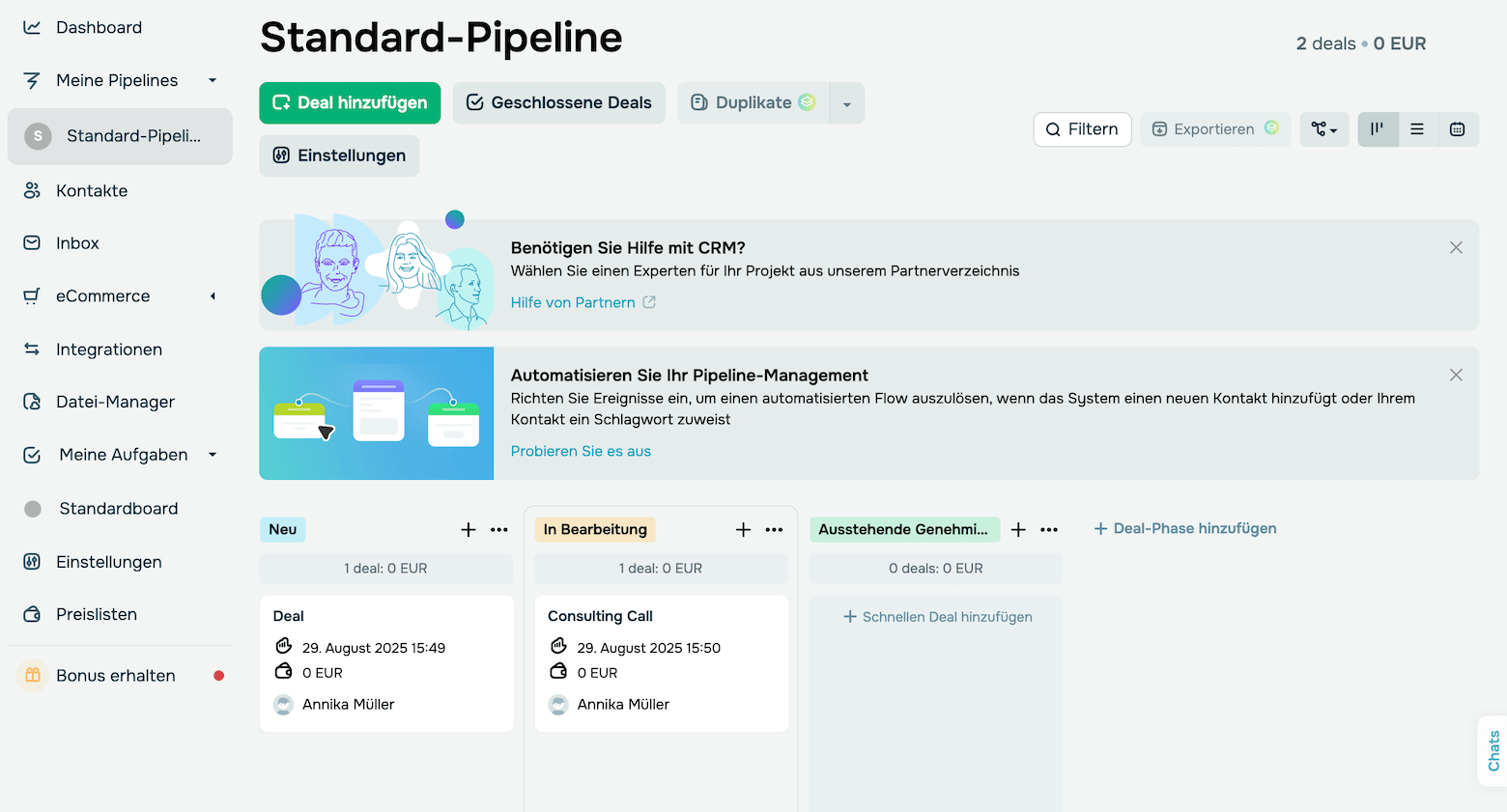Open Kontakte in the sidebar
The width and height of the screenshot is (1507, 812).
pyautogui.click(x=92, y=191)
